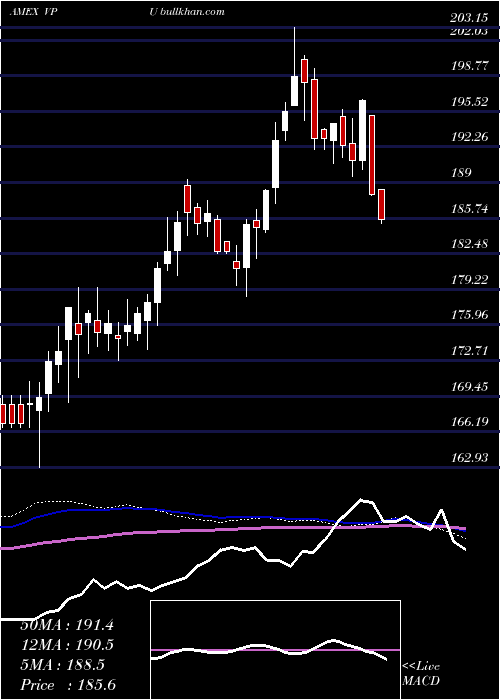Click the 179.22 price axis label
500x700 pixels.
[470, 280]
